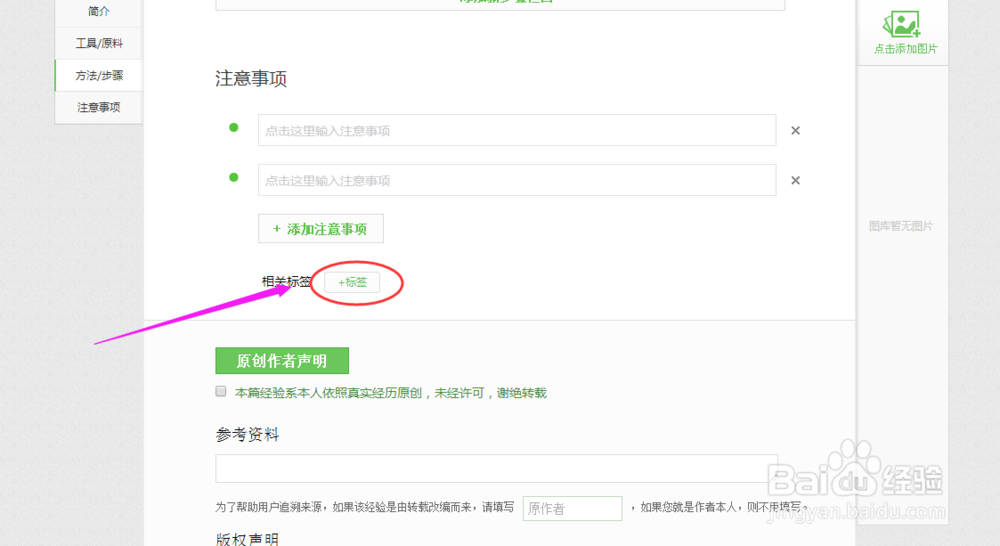Click the 注意事项 section heading
The width and height of the screenshot is (1000, 546).
point(251,78)
